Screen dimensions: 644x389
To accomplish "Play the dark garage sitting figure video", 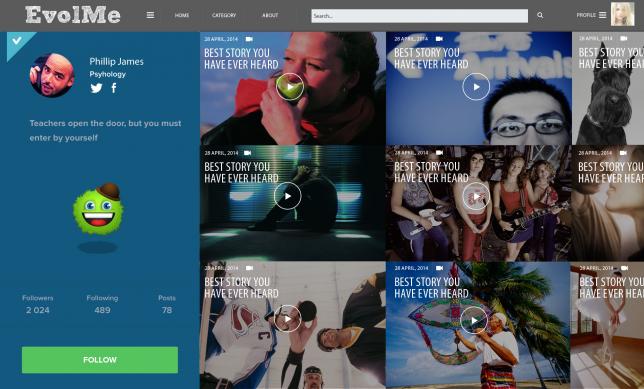I will (x=288, y=196).
